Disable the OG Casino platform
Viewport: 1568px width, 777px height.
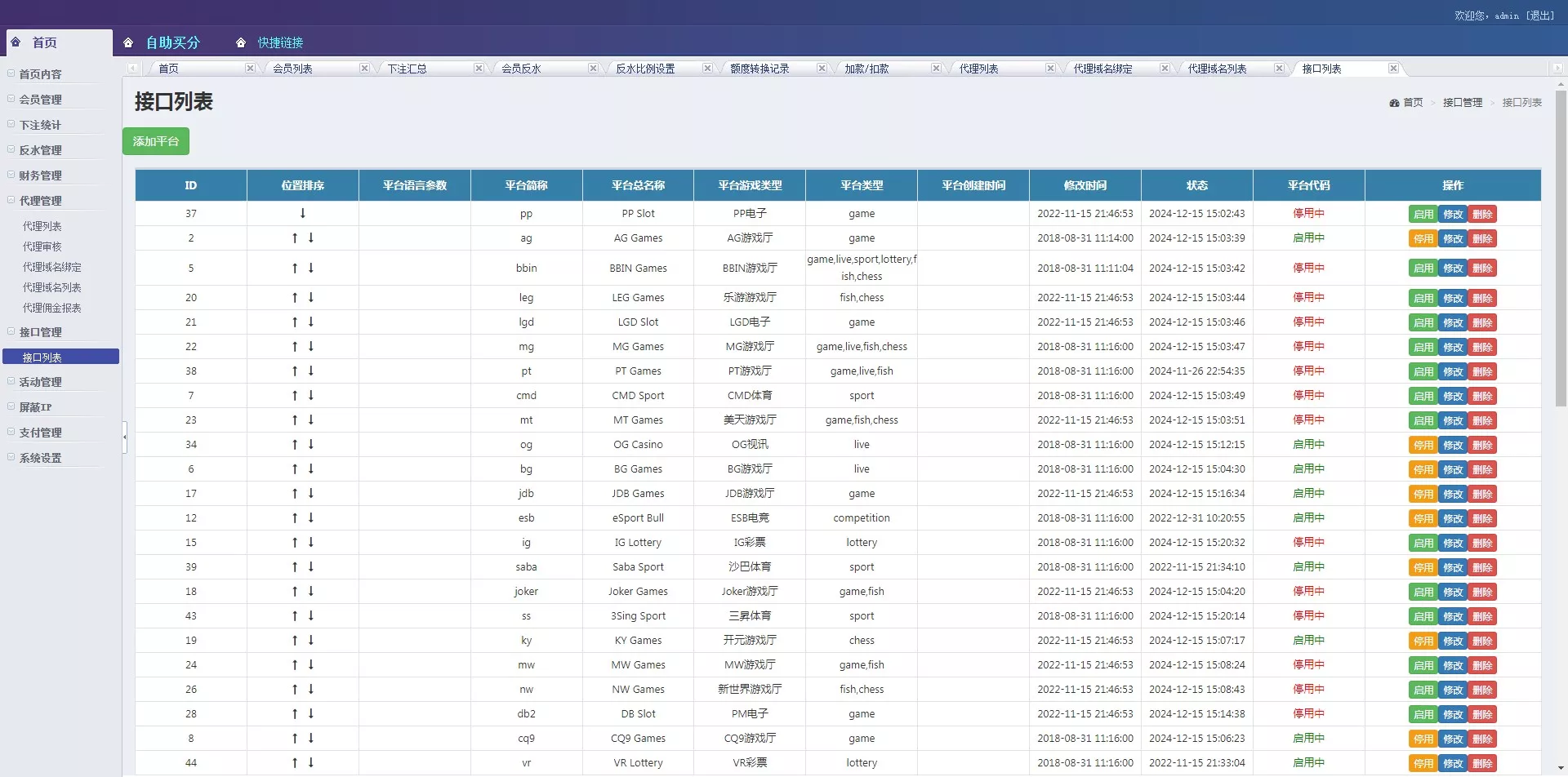[1423, 446]
